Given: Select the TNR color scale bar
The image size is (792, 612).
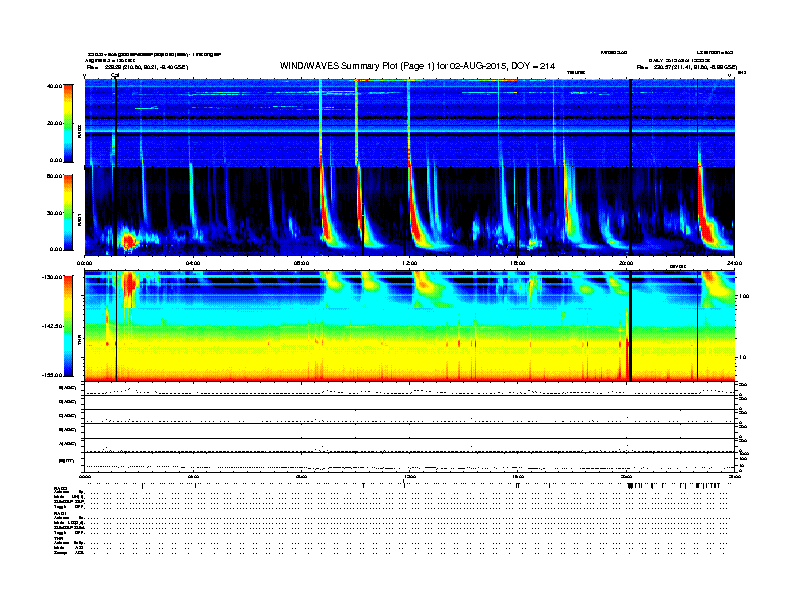Looking at the screenshot, I should pos(68,326).
